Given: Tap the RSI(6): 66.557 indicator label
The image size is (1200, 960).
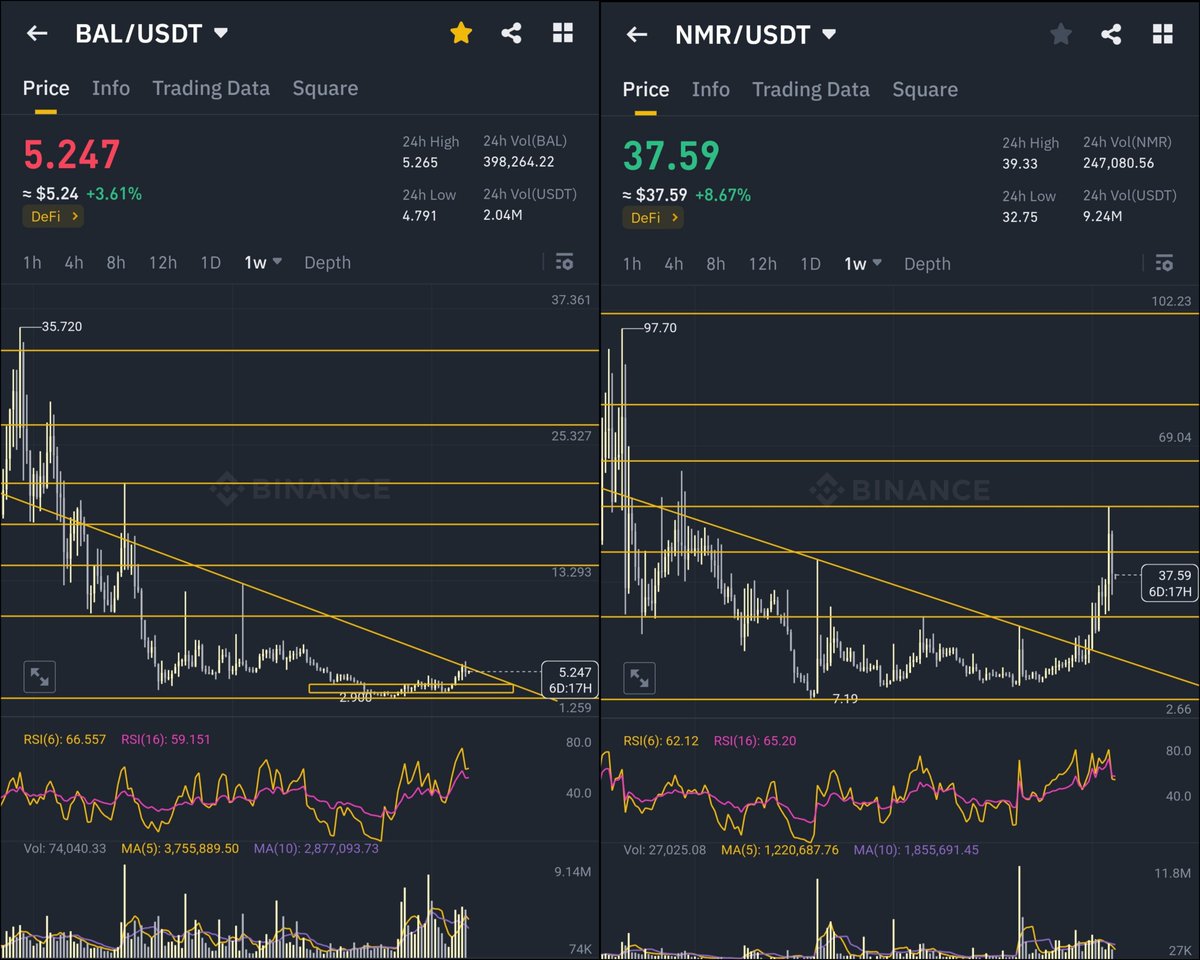Looking at the screenshot, I should tap(67, 739).
